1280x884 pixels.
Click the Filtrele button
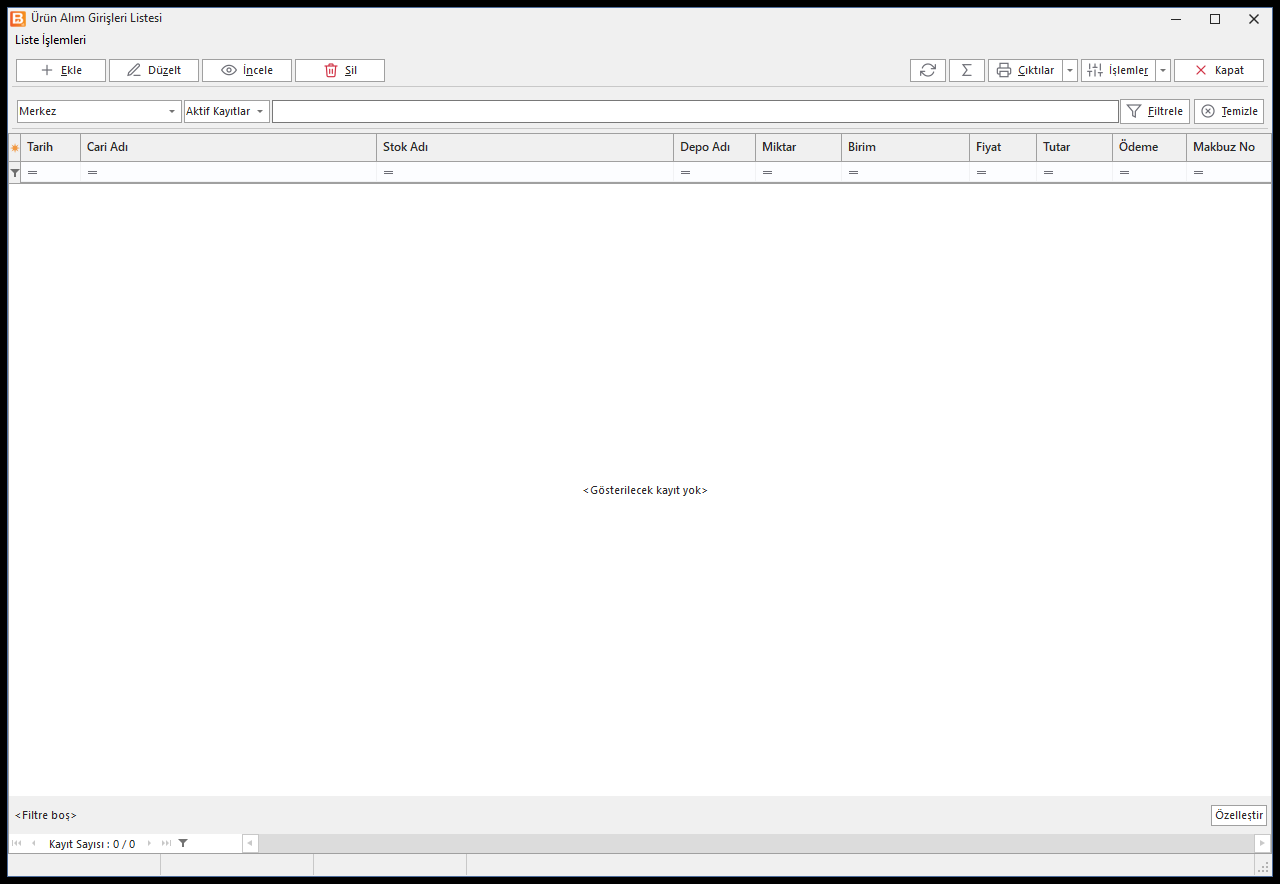(1155, 111)
